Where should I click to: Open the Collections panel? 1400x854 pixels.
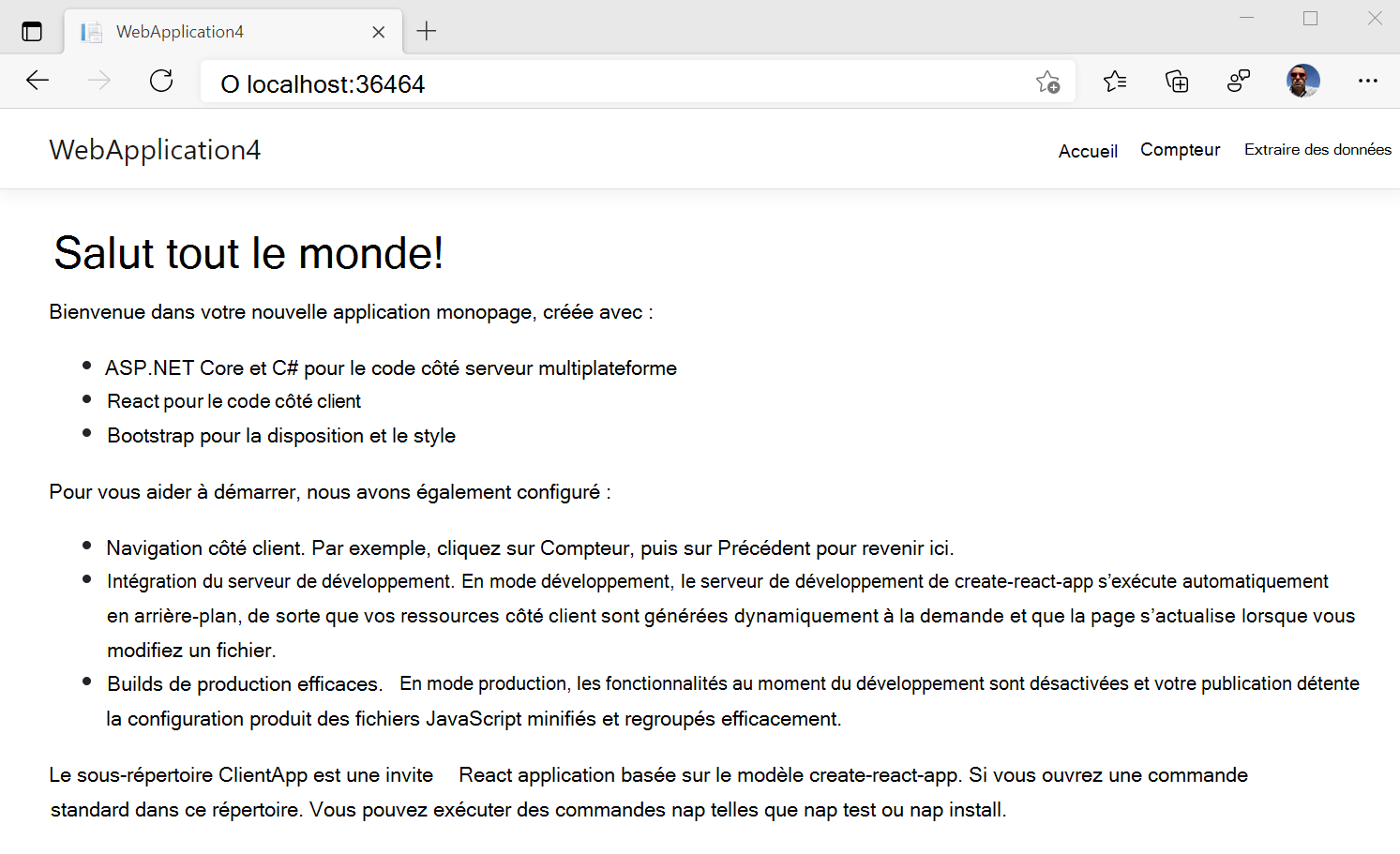tap(1176, 82)
